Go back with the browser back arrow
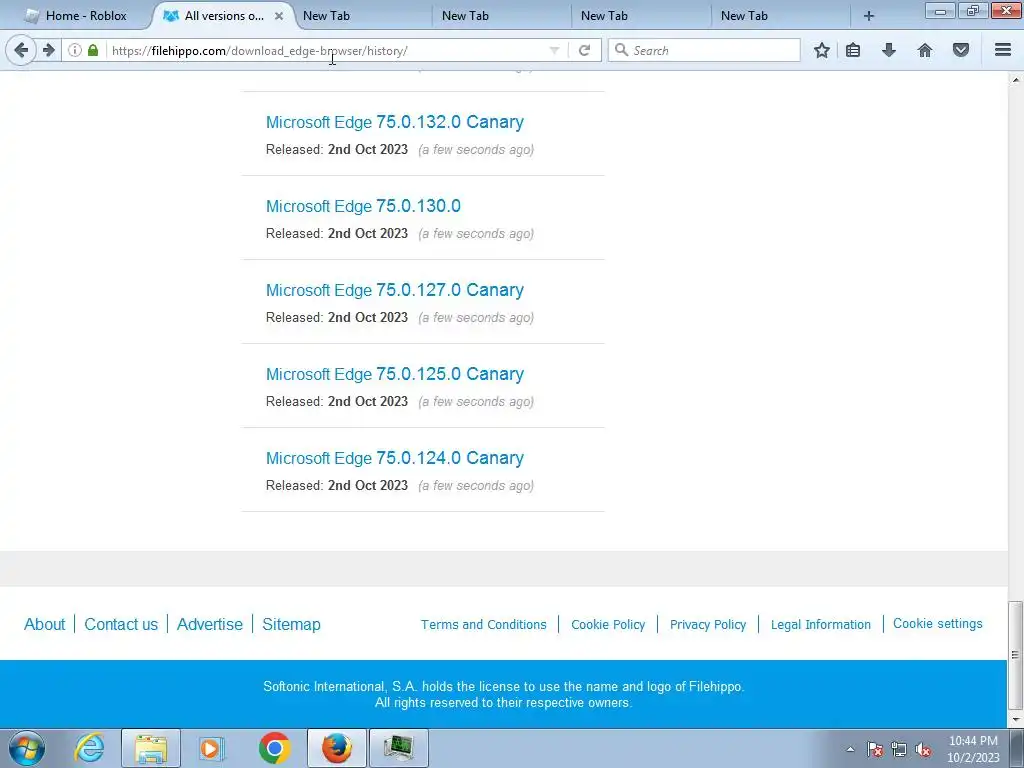Viewport: 1024px width, 768px height. point(21,50)
